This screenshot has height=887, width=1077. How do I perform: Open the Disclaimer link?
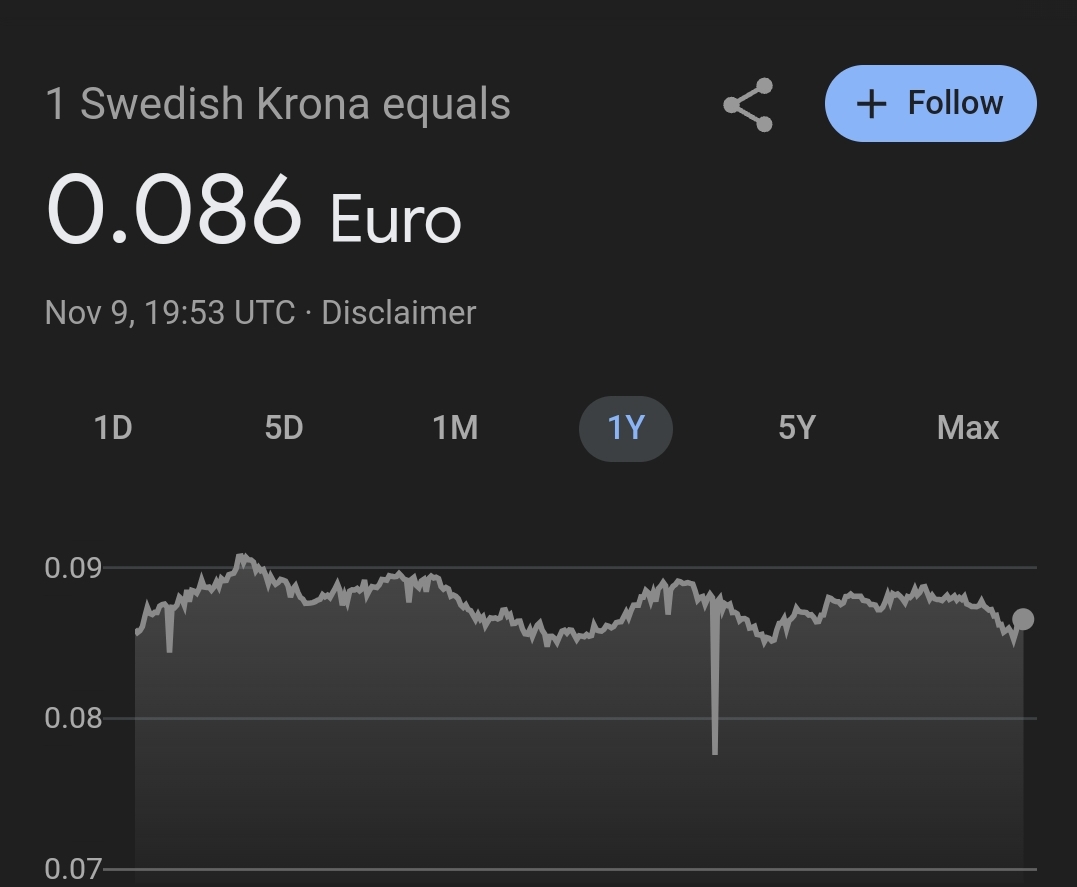click(398, 313)
